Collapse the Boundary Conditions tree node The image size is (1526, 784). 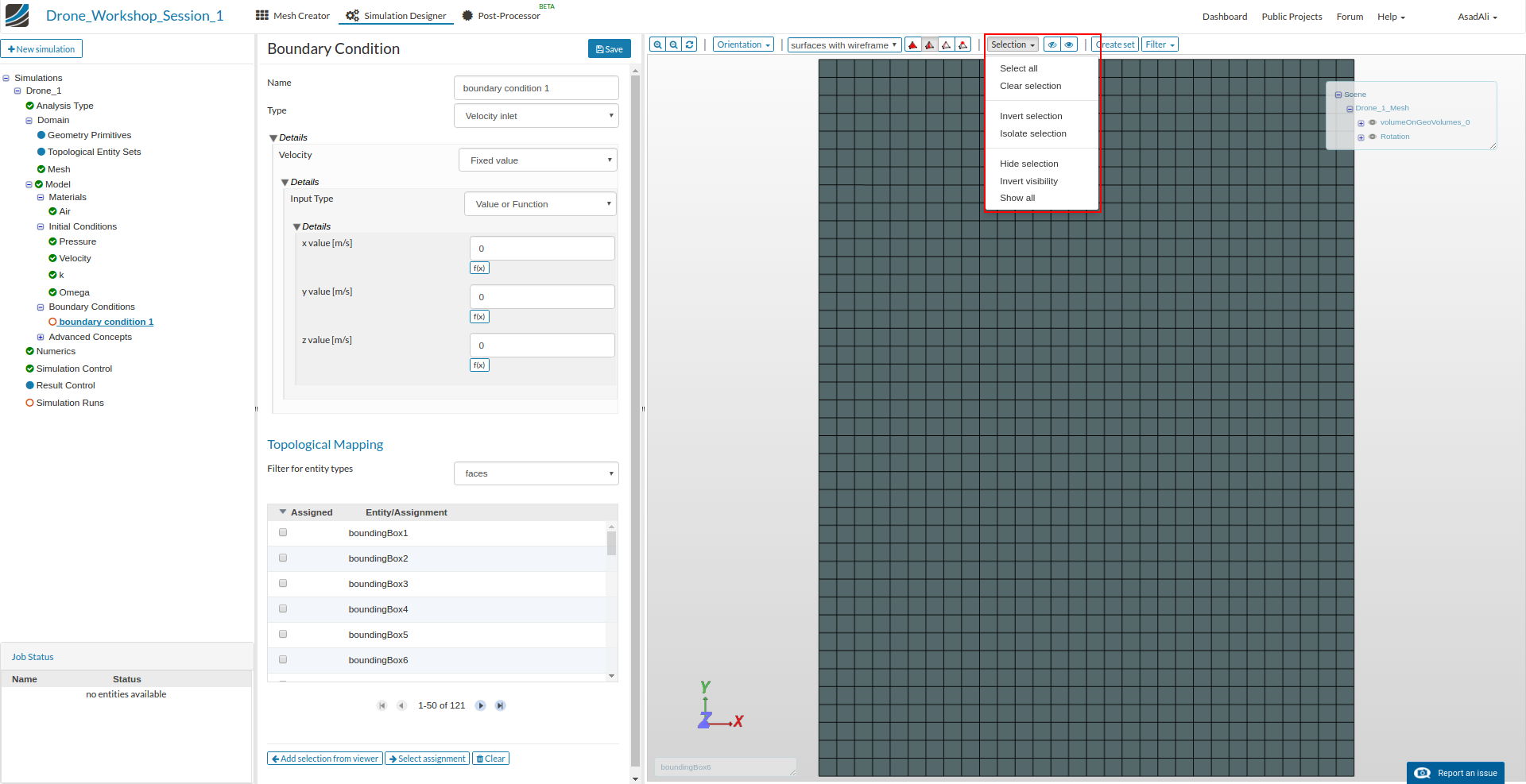tap(41, 307)
